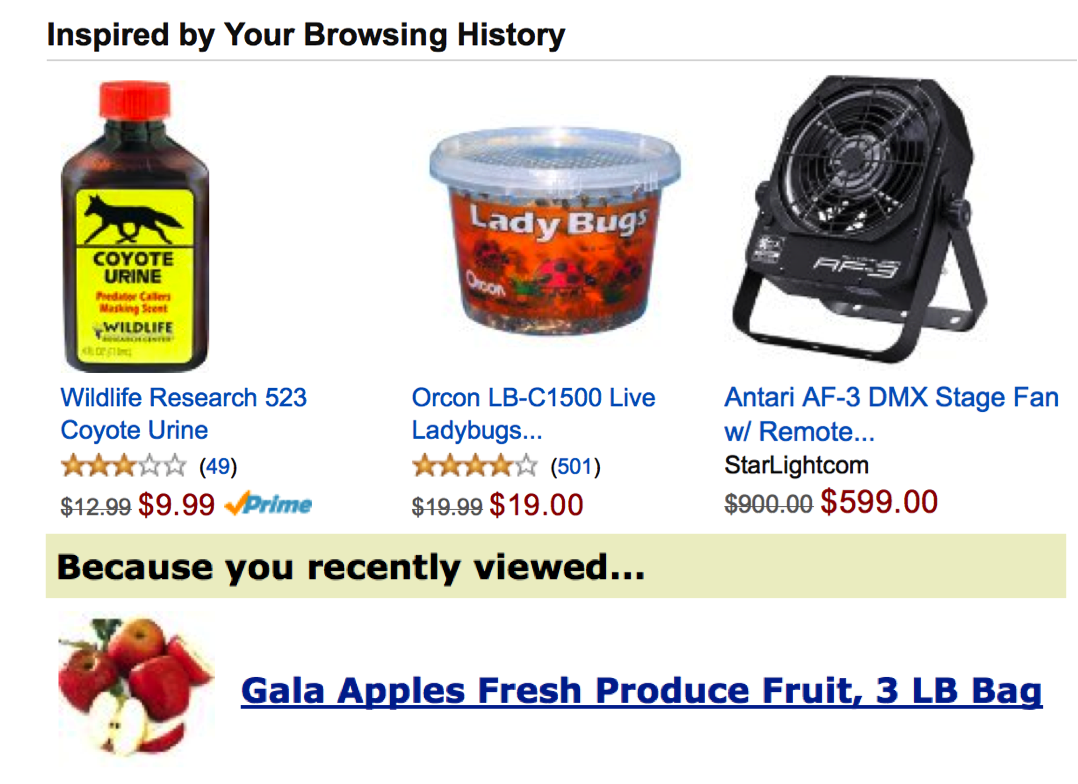Screen dimensions: 1078x784
Task: Open the Gala Apples thumbnail image
Action: [x=135, y=688]
